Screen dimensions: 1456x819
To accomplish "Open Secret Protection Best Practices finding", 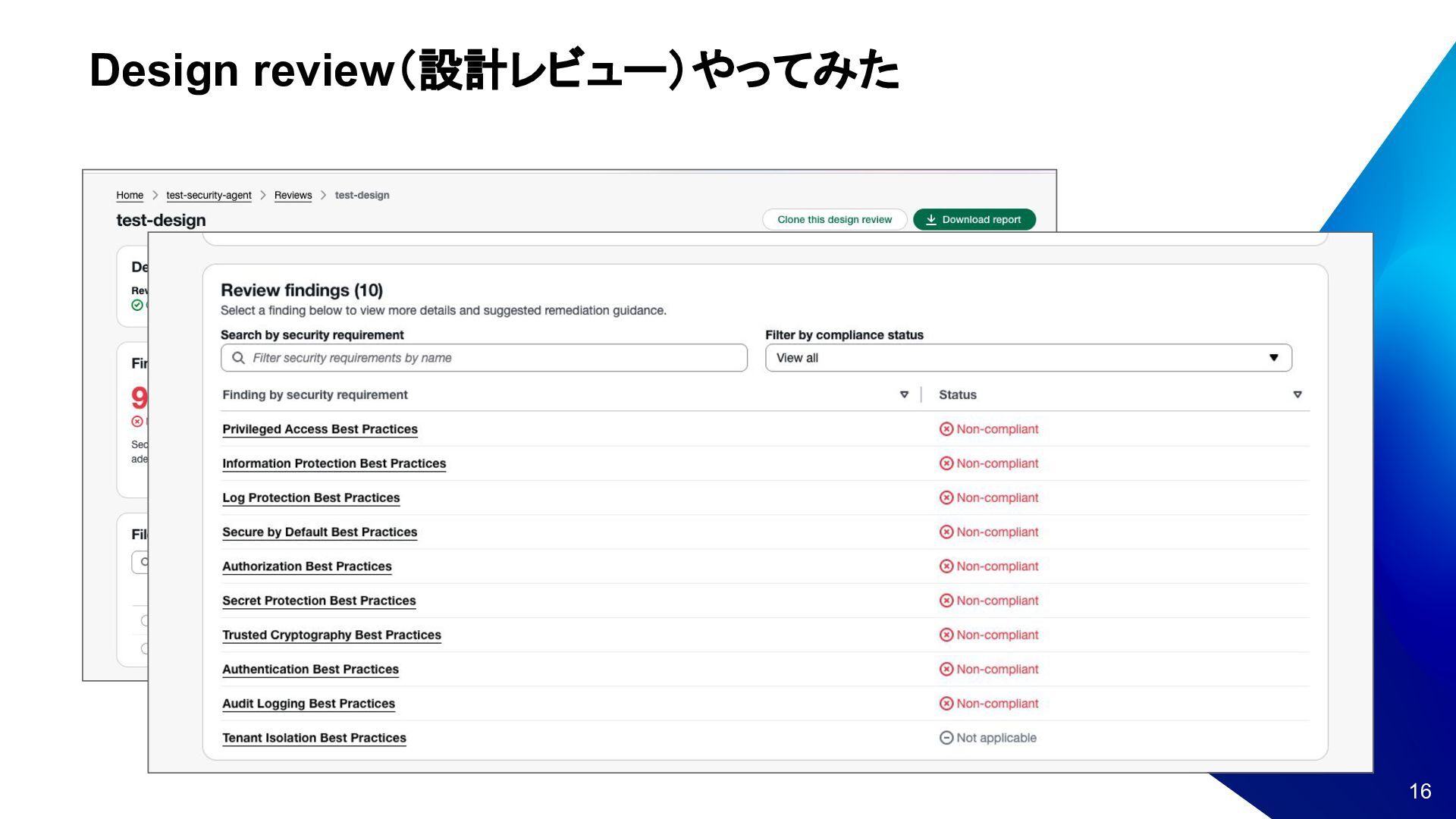I will (318, 601).
